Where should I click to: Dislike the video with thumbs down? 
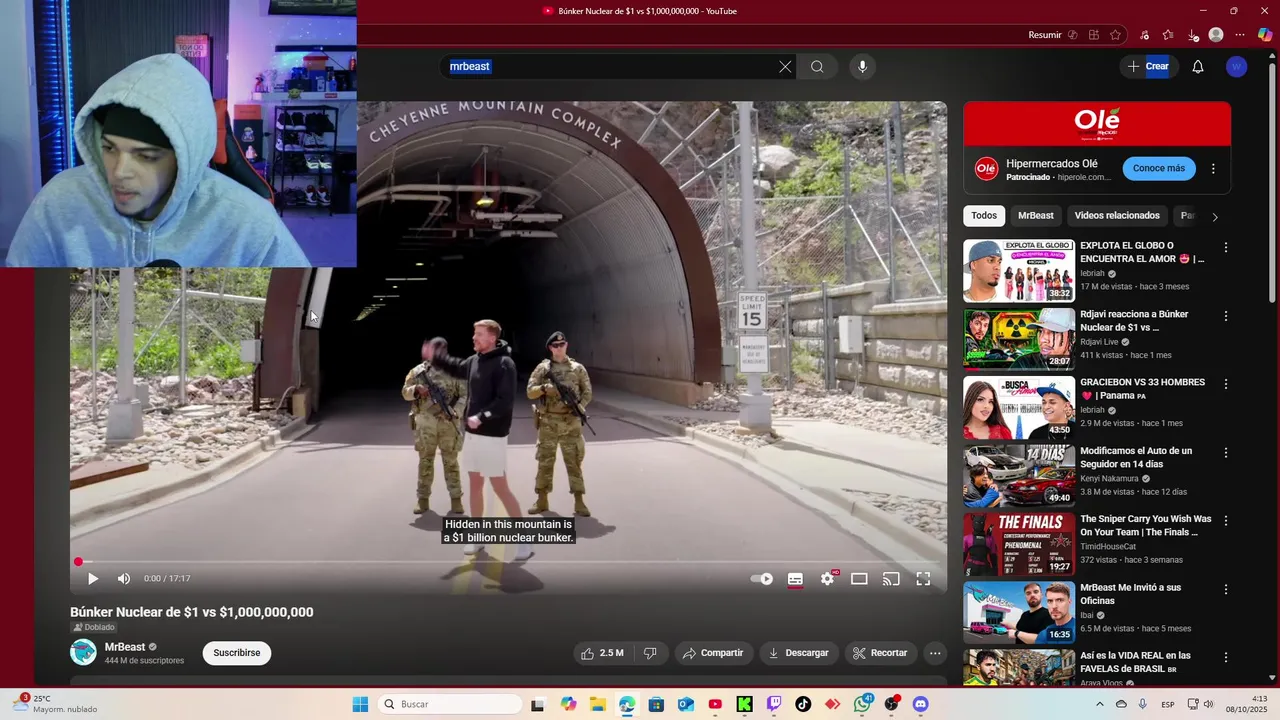[x=650, y=653]
